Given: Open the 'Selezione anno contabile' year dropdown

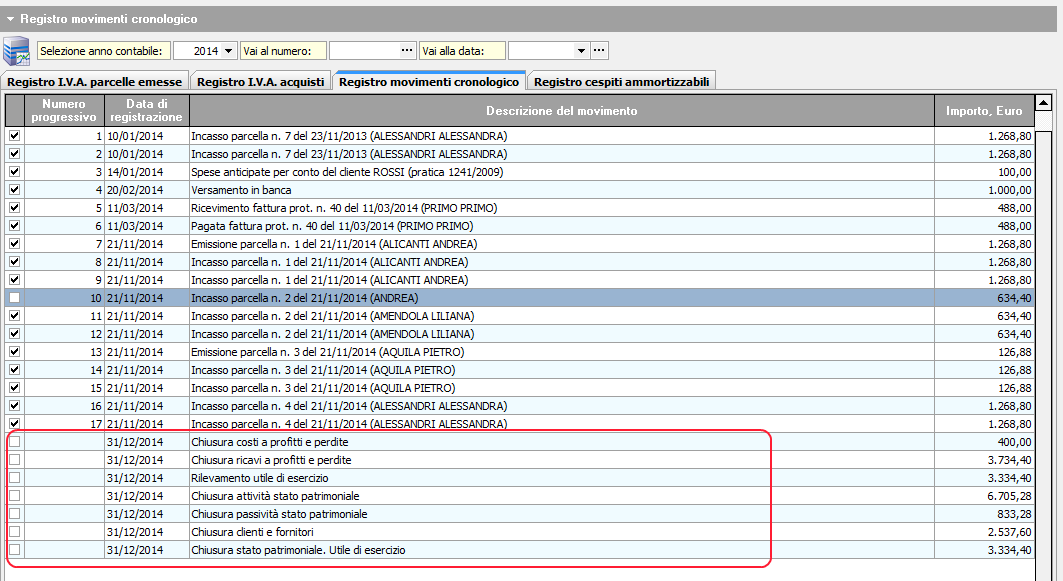Looking at the screenshot, I should (x=229, y=51).
